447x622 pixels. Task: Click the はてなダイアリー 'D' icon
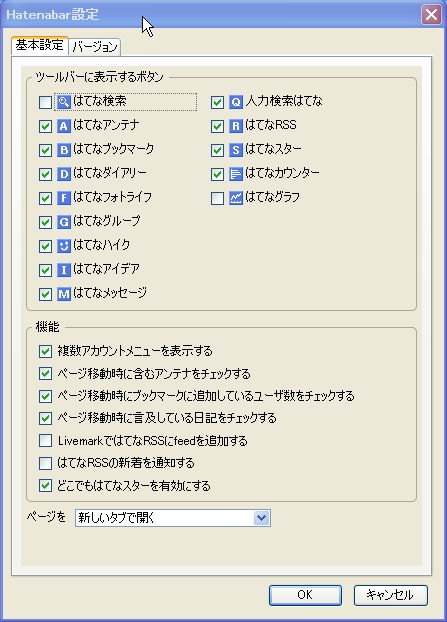63,174
